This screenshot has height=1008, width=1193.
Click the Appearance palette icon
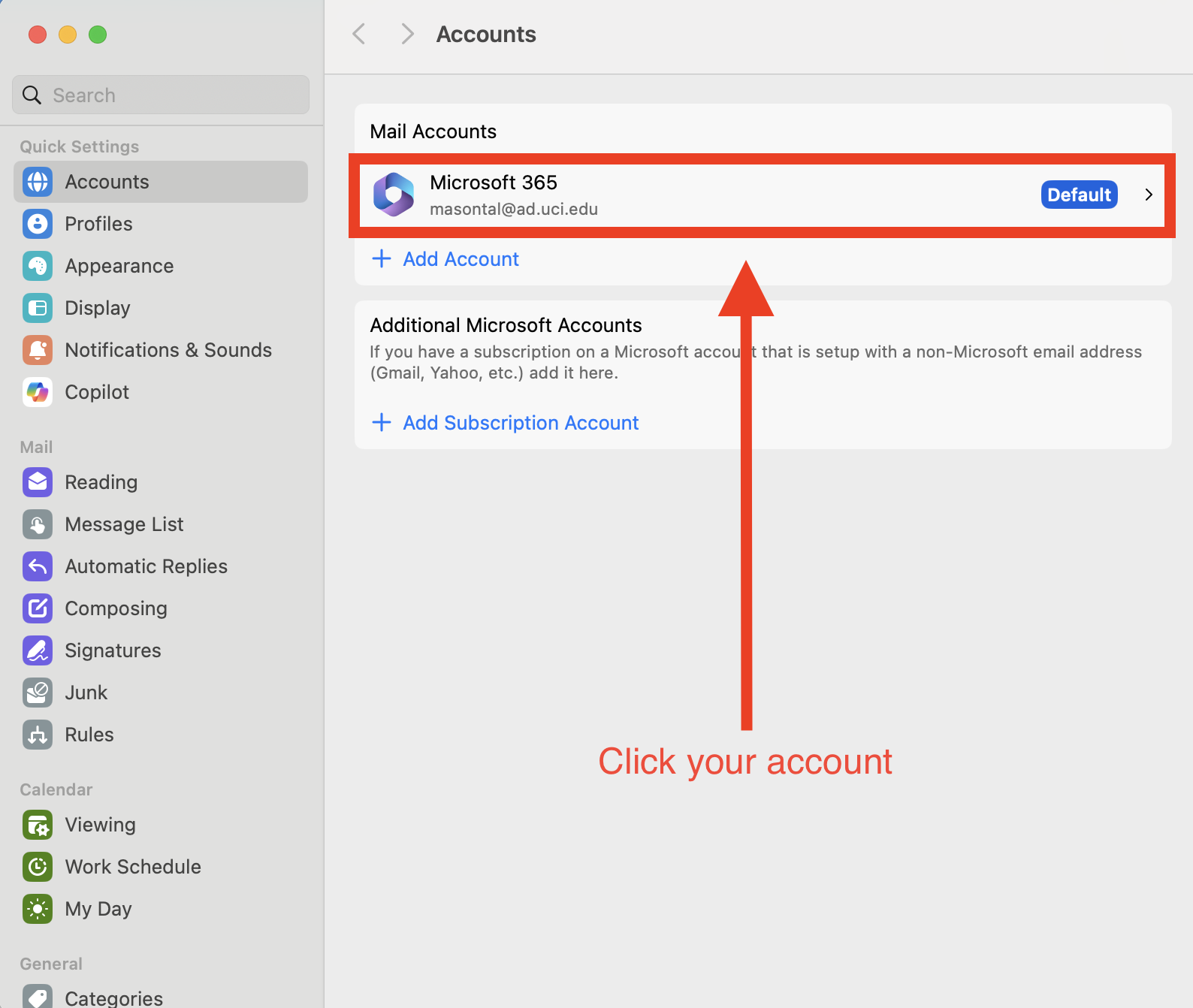coord(38,266)
